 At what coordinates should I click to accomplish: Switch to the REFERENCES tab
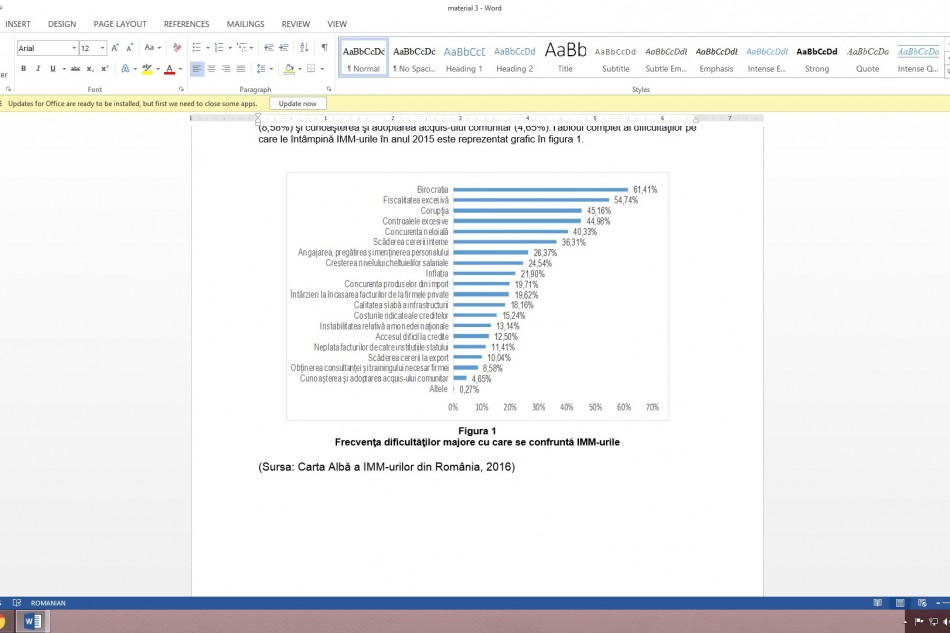[186, 24]
